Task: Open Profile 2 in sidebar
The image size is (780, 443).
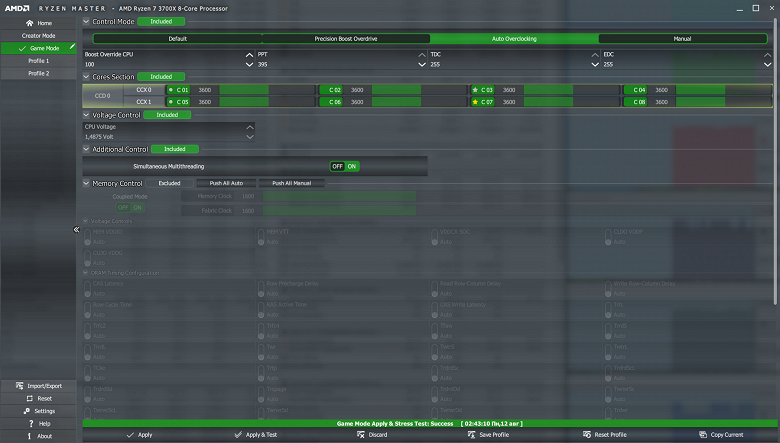Action: [39, 73]
